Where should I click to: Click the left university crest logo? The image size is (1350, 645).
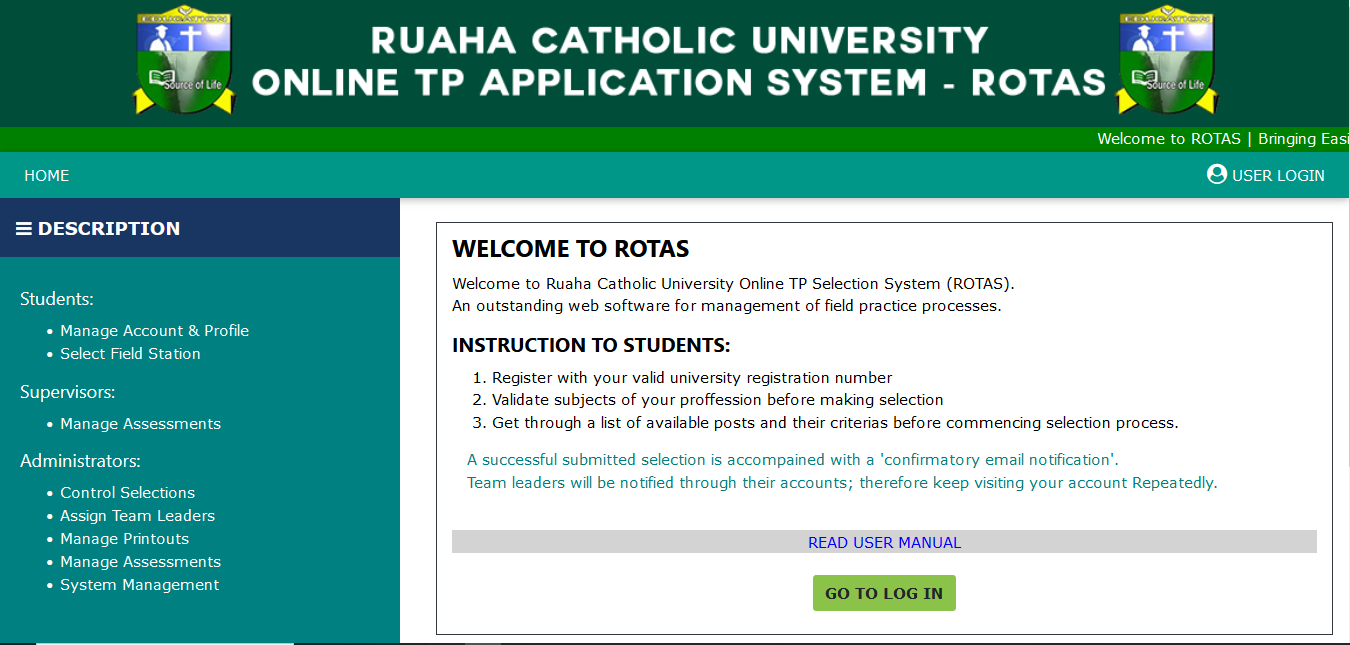[184, 62]
